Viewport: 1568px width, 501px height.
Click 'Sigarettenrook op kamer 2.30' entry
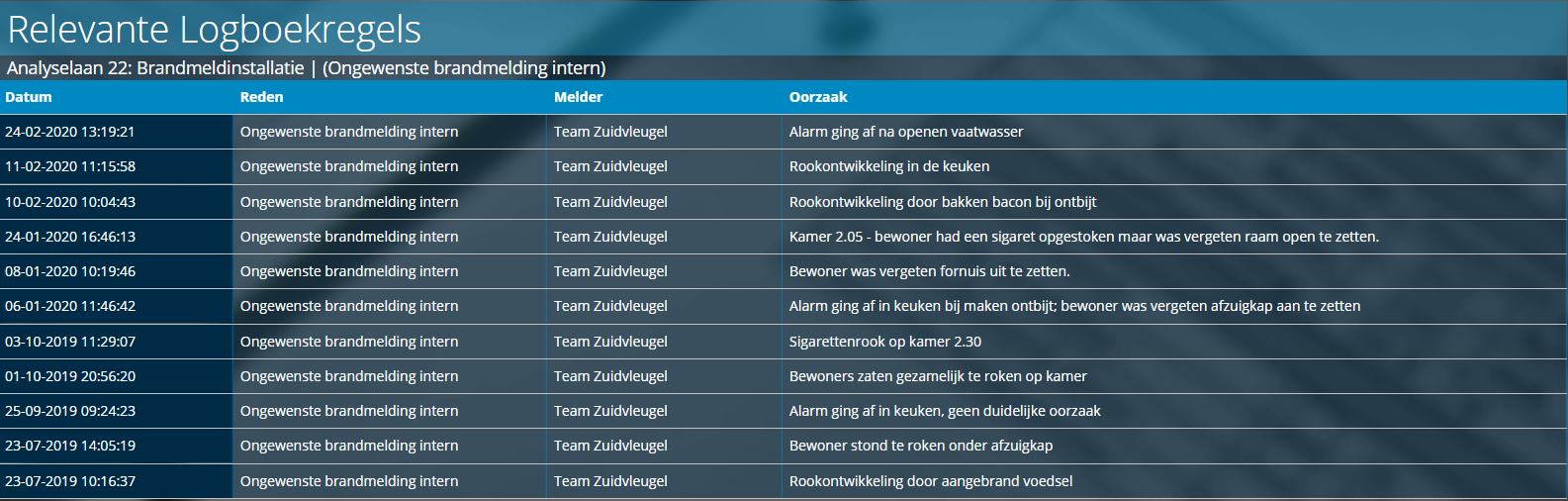click(x=885, y=342)
